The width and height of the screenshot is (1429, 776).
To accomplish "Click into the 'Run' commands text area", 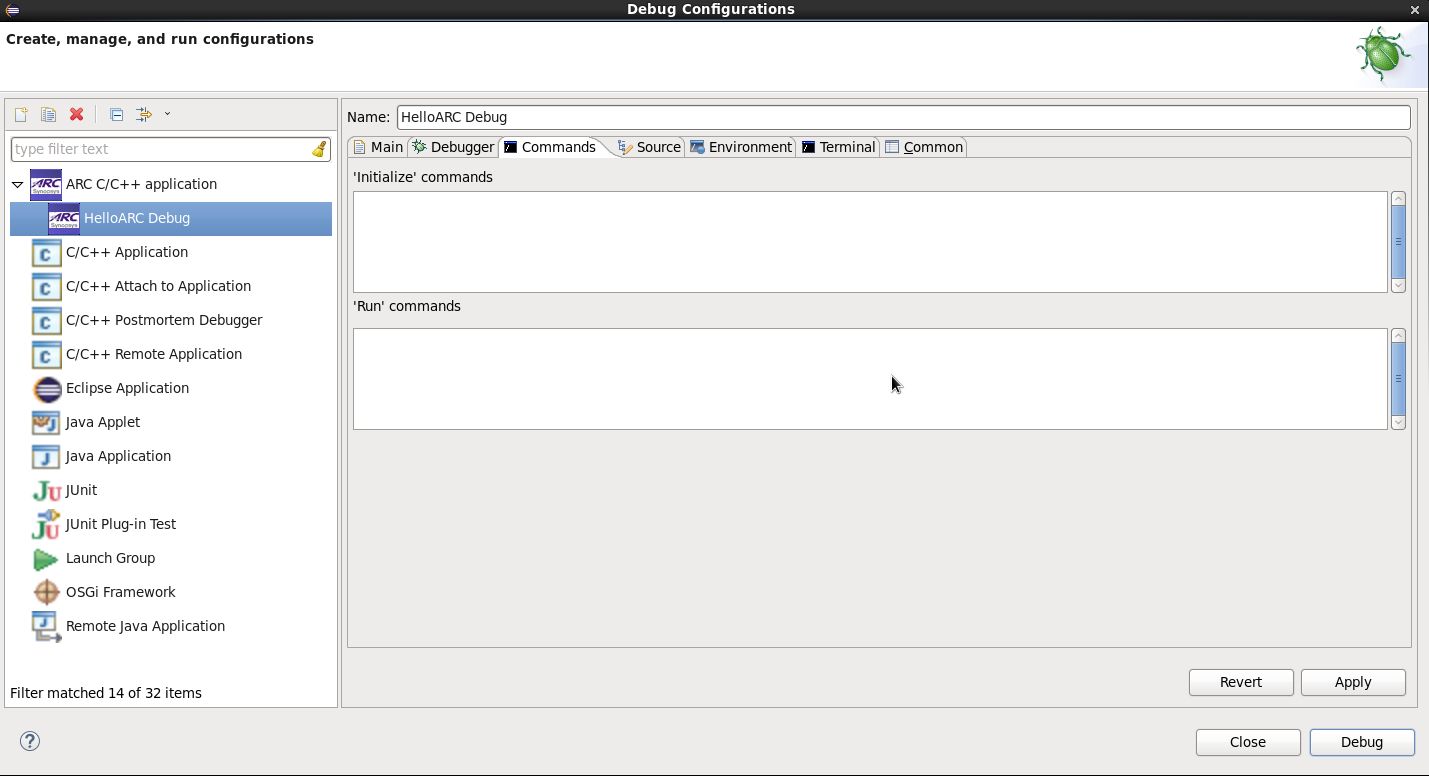I will point(870,379).
